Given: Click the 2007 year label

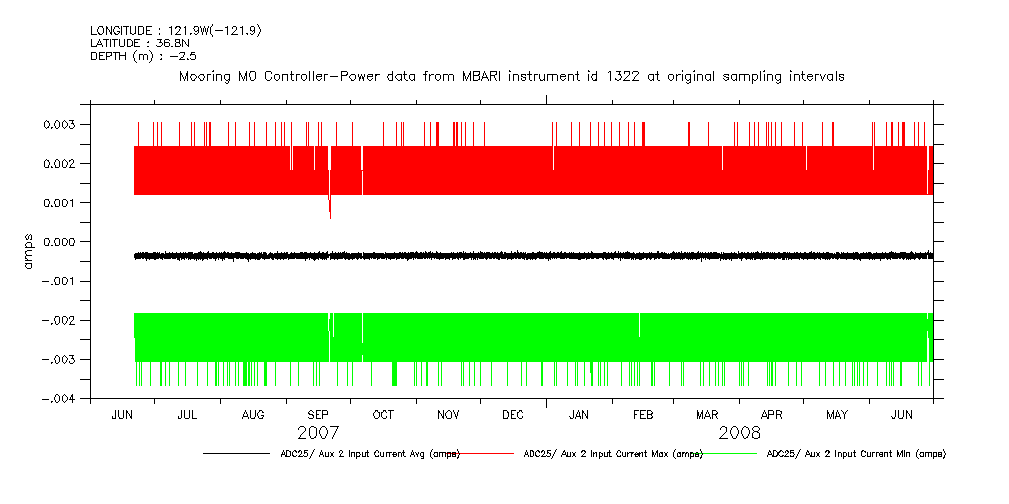Looking at the screenshot, I should click(318, 433).
